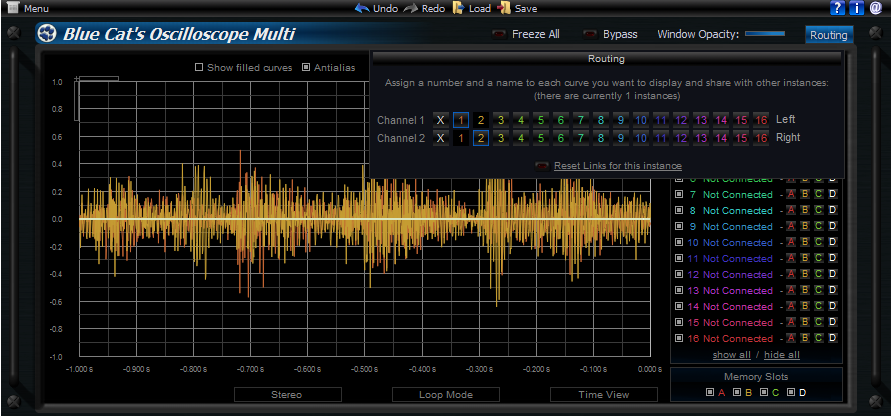Image resolution: width=891 pixels, height=416 pixels.
Task: Toggle visibility of curve 16
Action: pos(678,338)
